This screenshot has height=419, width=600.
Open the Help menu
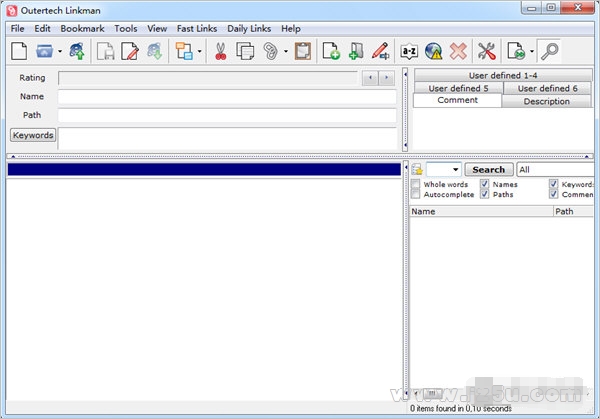pos(291,29)
